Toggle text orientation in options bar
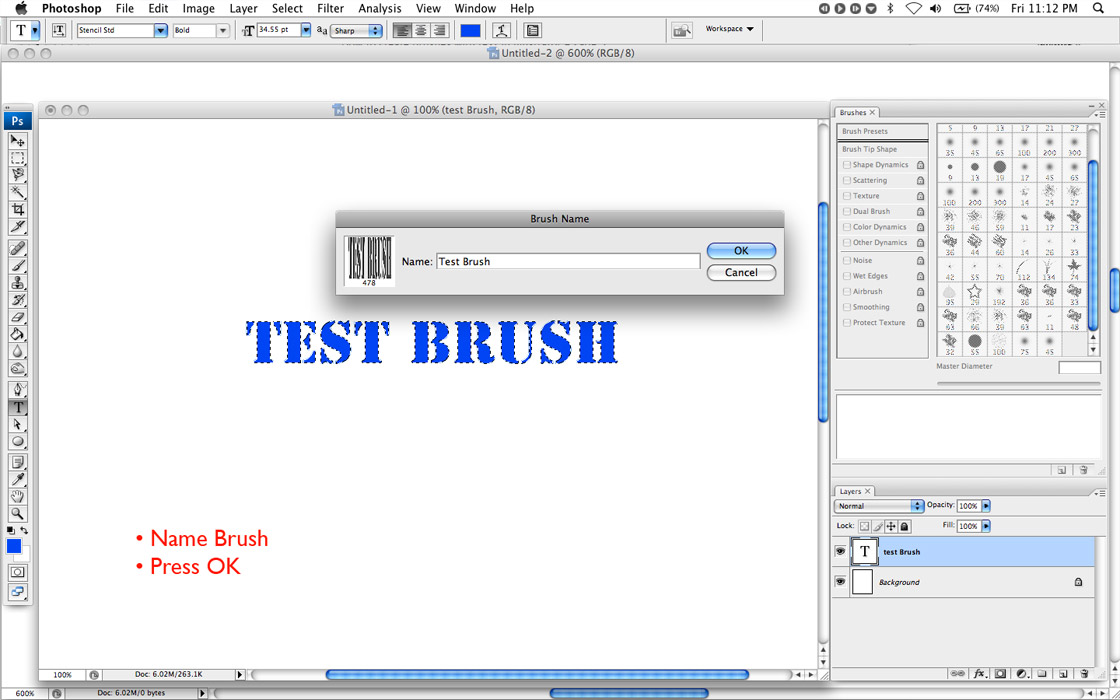This screenshot has width=1120, height=700. [x=59, y=31]
